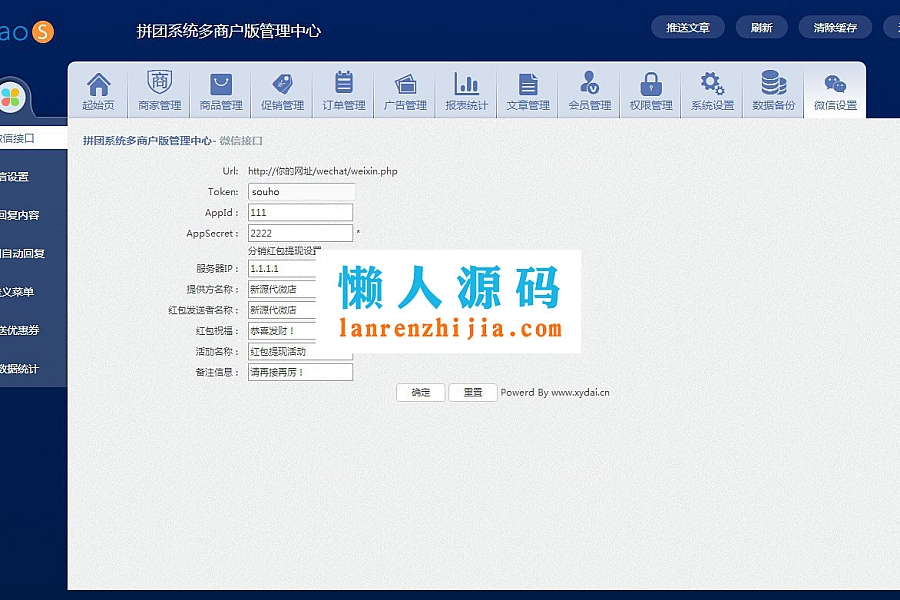Select 微信接口 in the sidebar
Viewport: 900px width, 600px height.
tap(33, 138)
